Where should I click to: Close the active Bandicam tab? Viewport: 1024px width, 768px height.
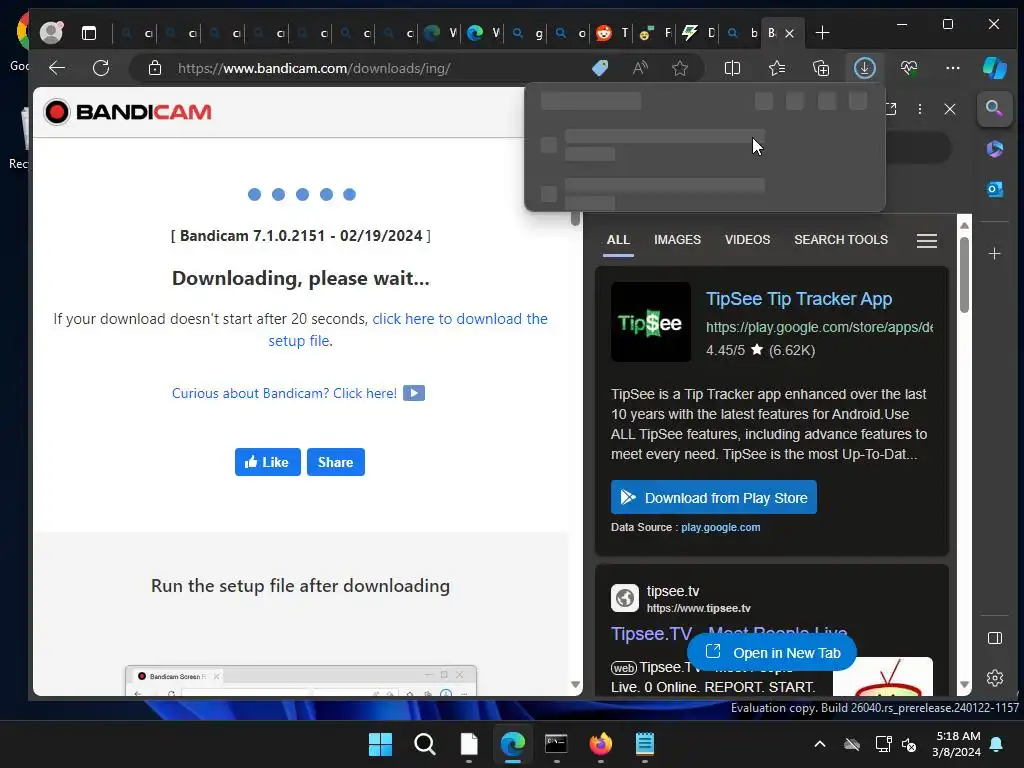point(789,33)
